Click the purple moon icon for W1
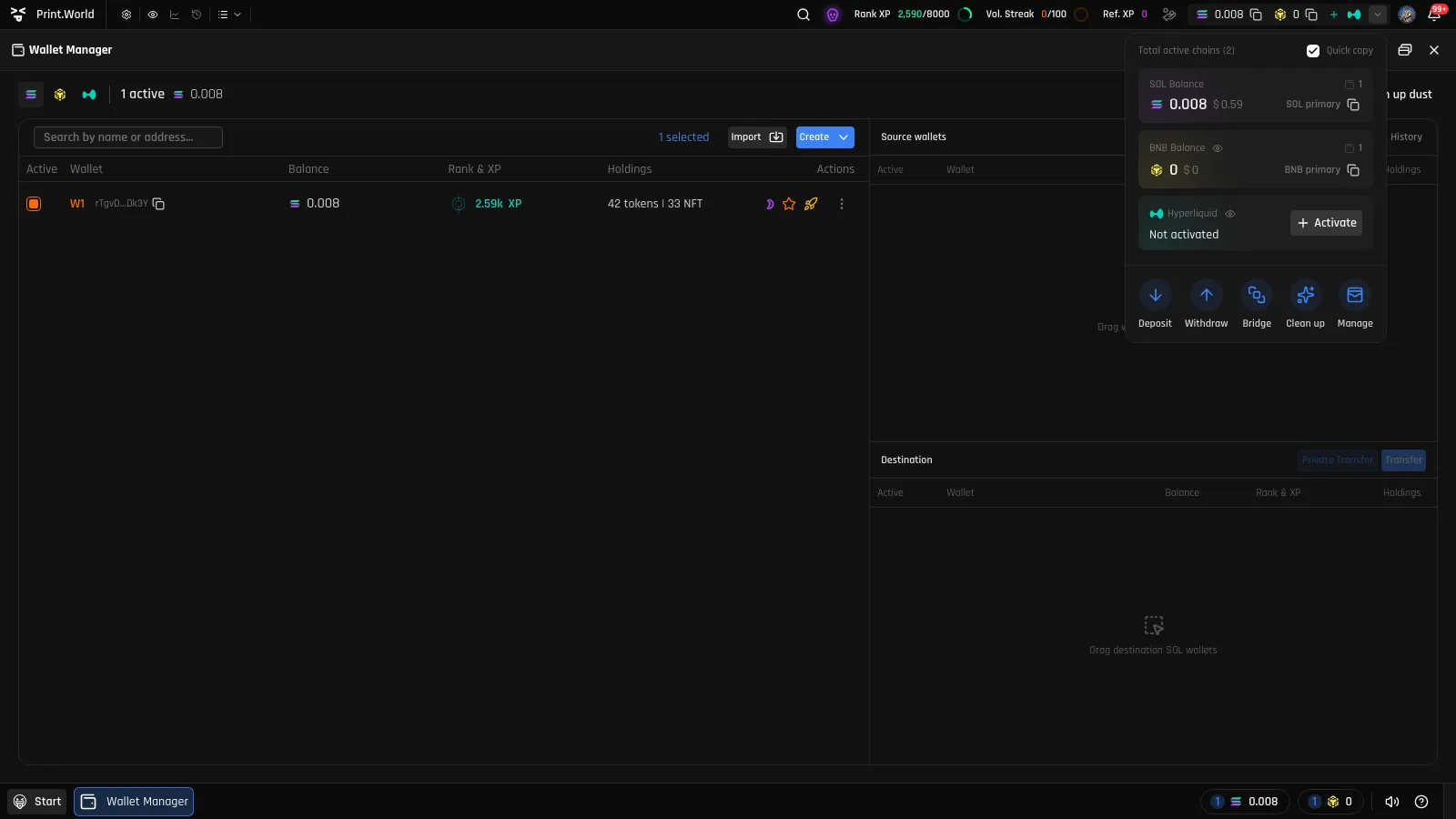The height and width of the screenshot is (819, 1456). (770, 204)
